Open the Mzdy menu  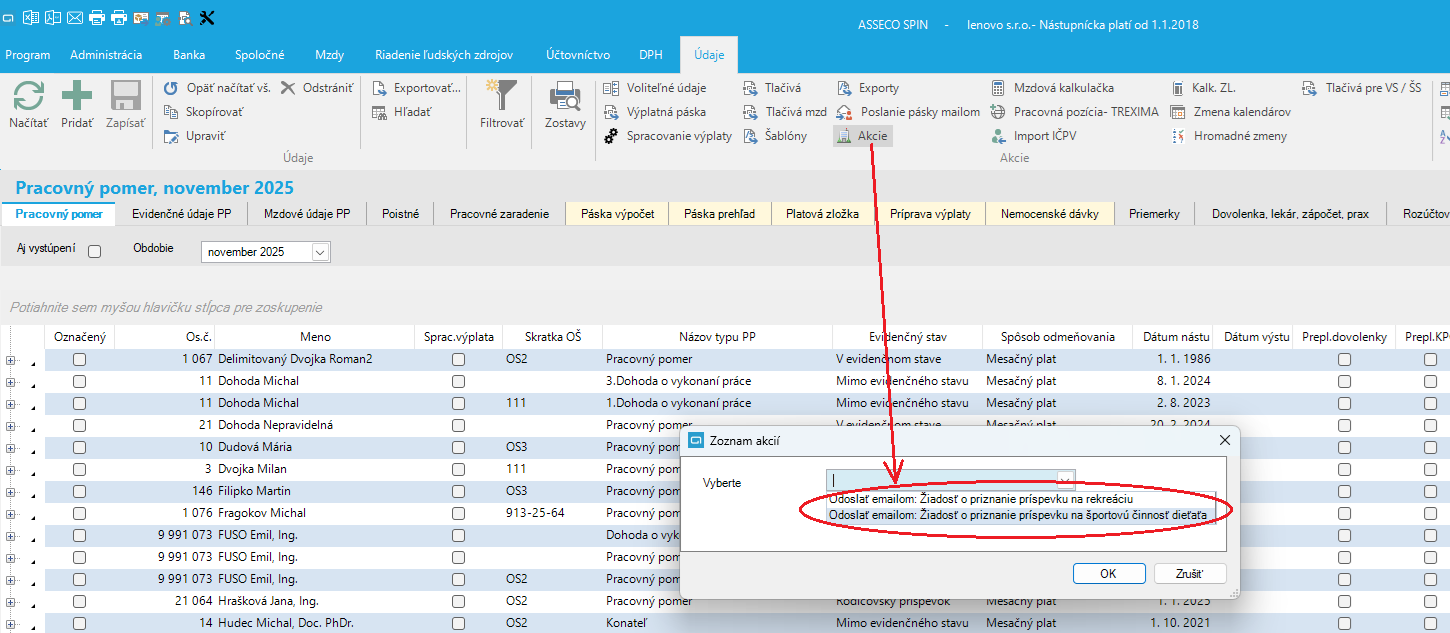(x=329, y=55)
